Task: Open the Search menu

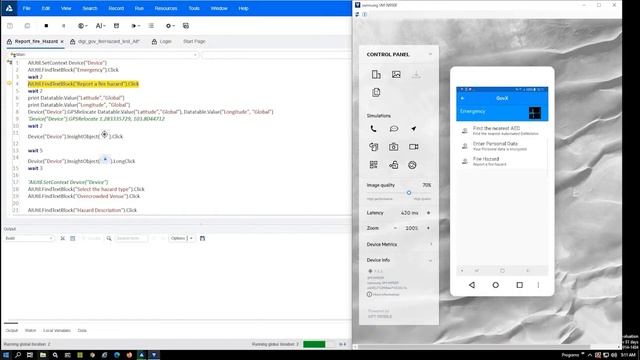Action: pyautogui.click(x=90, y=8)
